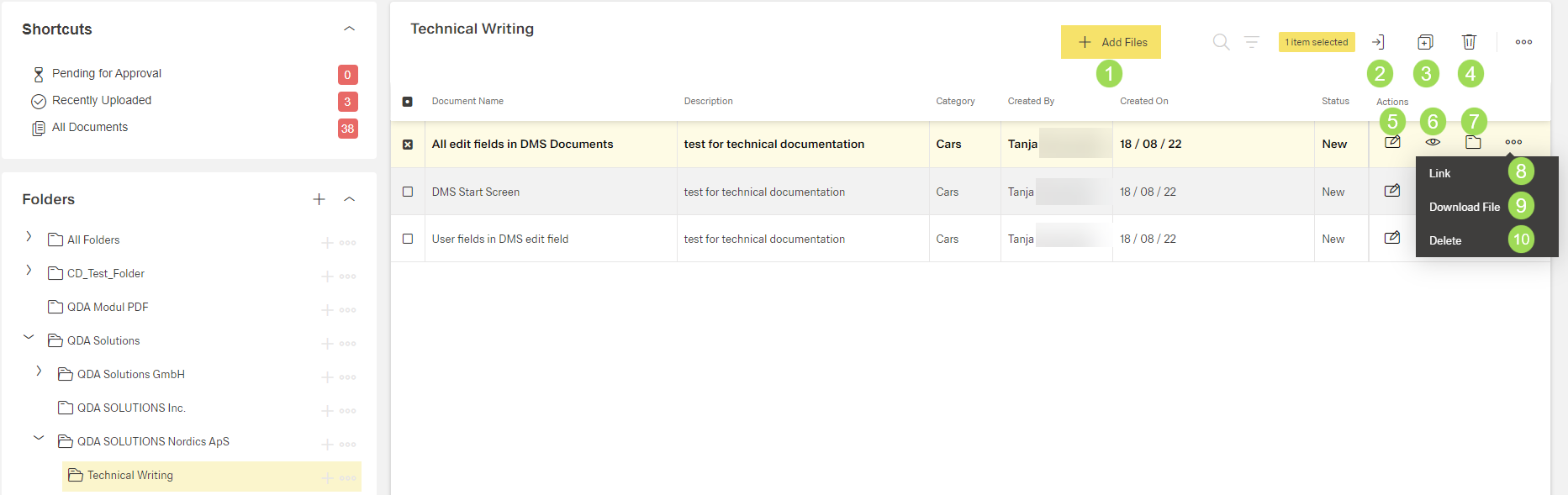Toggle the select-all checkbox in table header
Viewport: 1568px width, 495px height.
pos(408,102)
